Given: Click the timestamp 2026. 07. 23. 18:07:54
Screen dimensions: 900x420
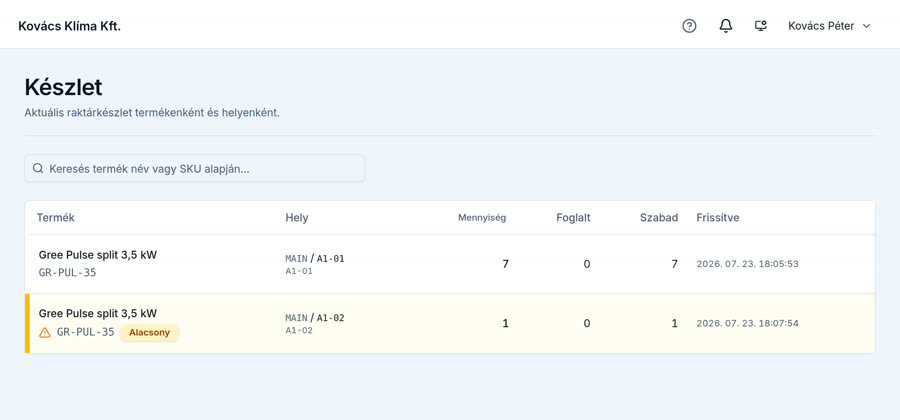Looking at the screenshot, I should coord(747,323).
